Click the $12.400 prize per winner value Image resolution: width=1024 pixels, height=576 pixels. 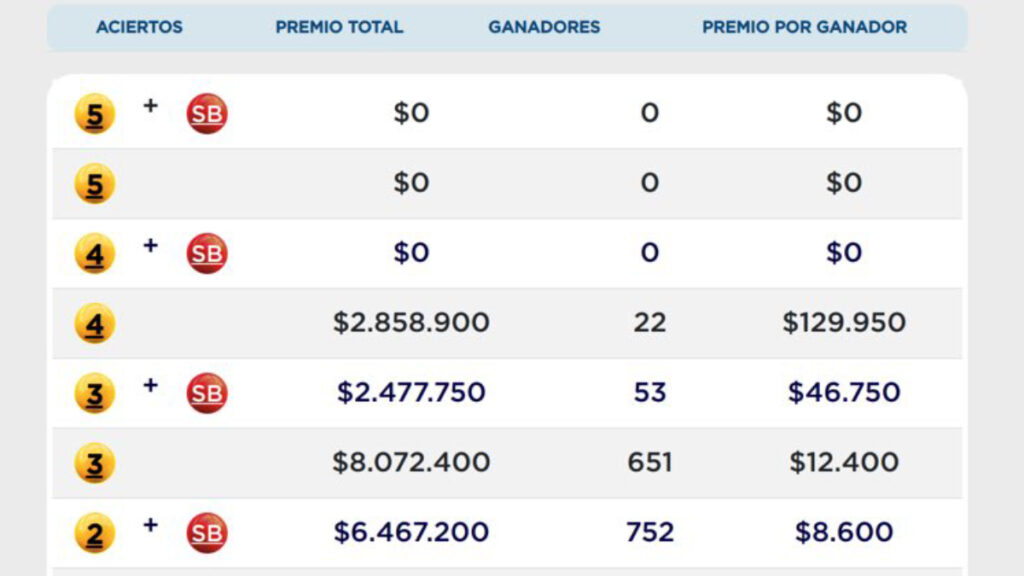point(844,462)
